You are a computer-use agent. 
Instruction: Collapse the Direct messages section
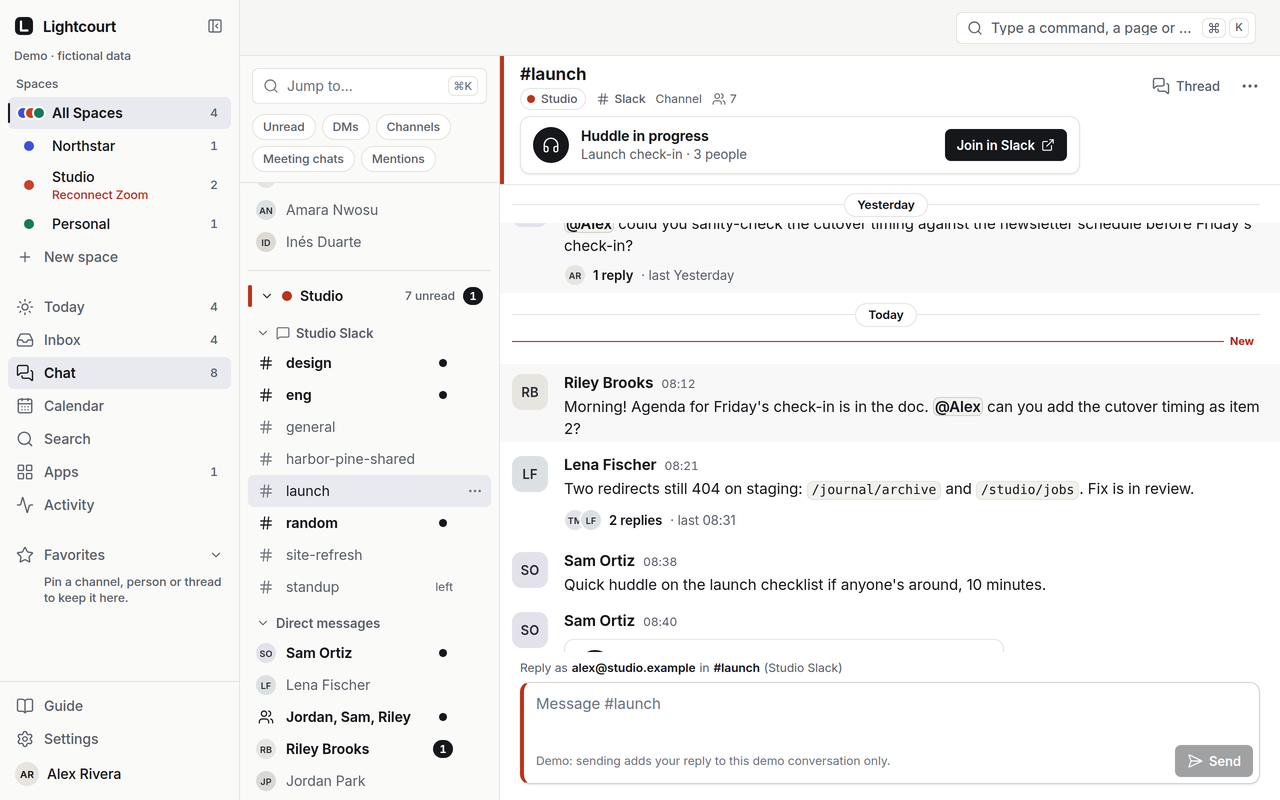pyautogui.click(x=263, y=623)
